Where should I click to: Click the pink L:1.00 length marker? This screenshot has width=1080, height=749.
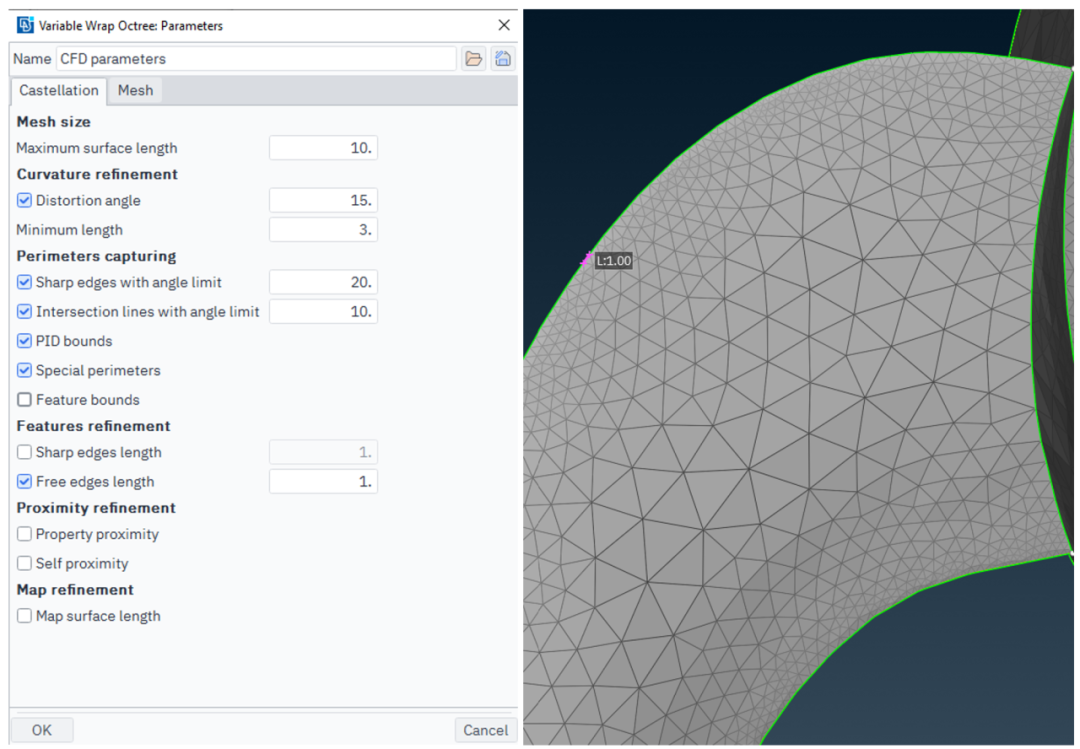tap(587, 261)
